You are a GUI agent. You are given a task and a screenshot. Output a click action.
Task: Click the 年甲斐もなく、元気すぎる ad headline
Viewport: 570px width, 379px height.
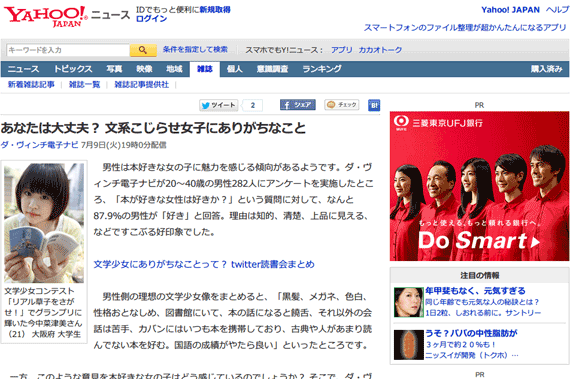475,291
